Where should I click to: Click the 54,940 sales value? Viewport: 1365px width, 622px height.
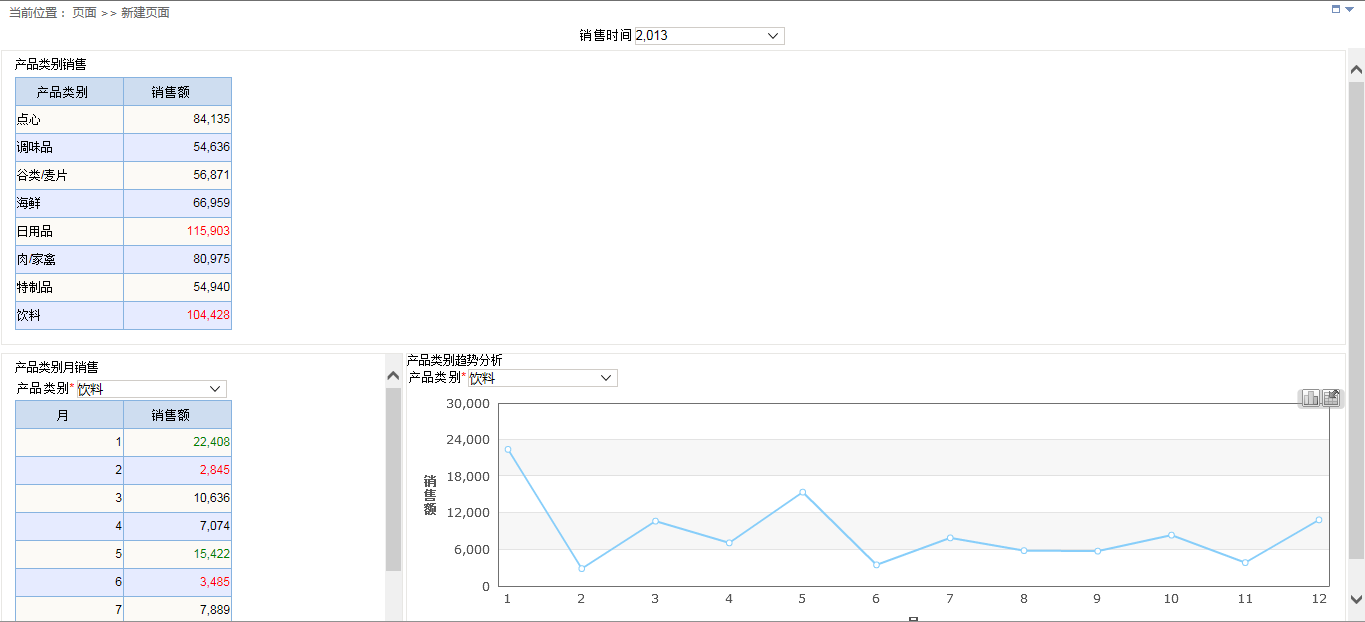(x=211, y=287)
